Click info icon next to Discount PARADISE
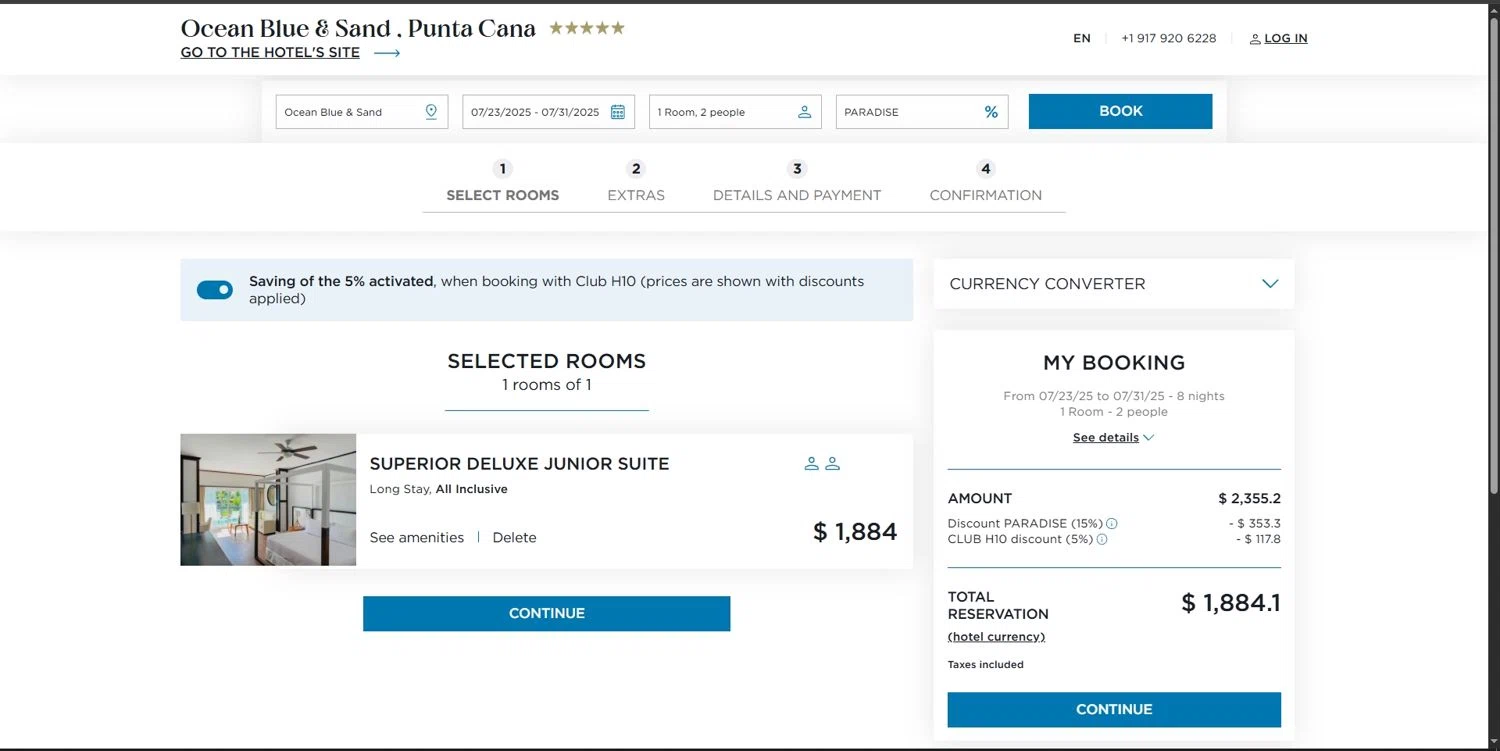This screenshot has height=751, width=1500. coord(1112,523)
